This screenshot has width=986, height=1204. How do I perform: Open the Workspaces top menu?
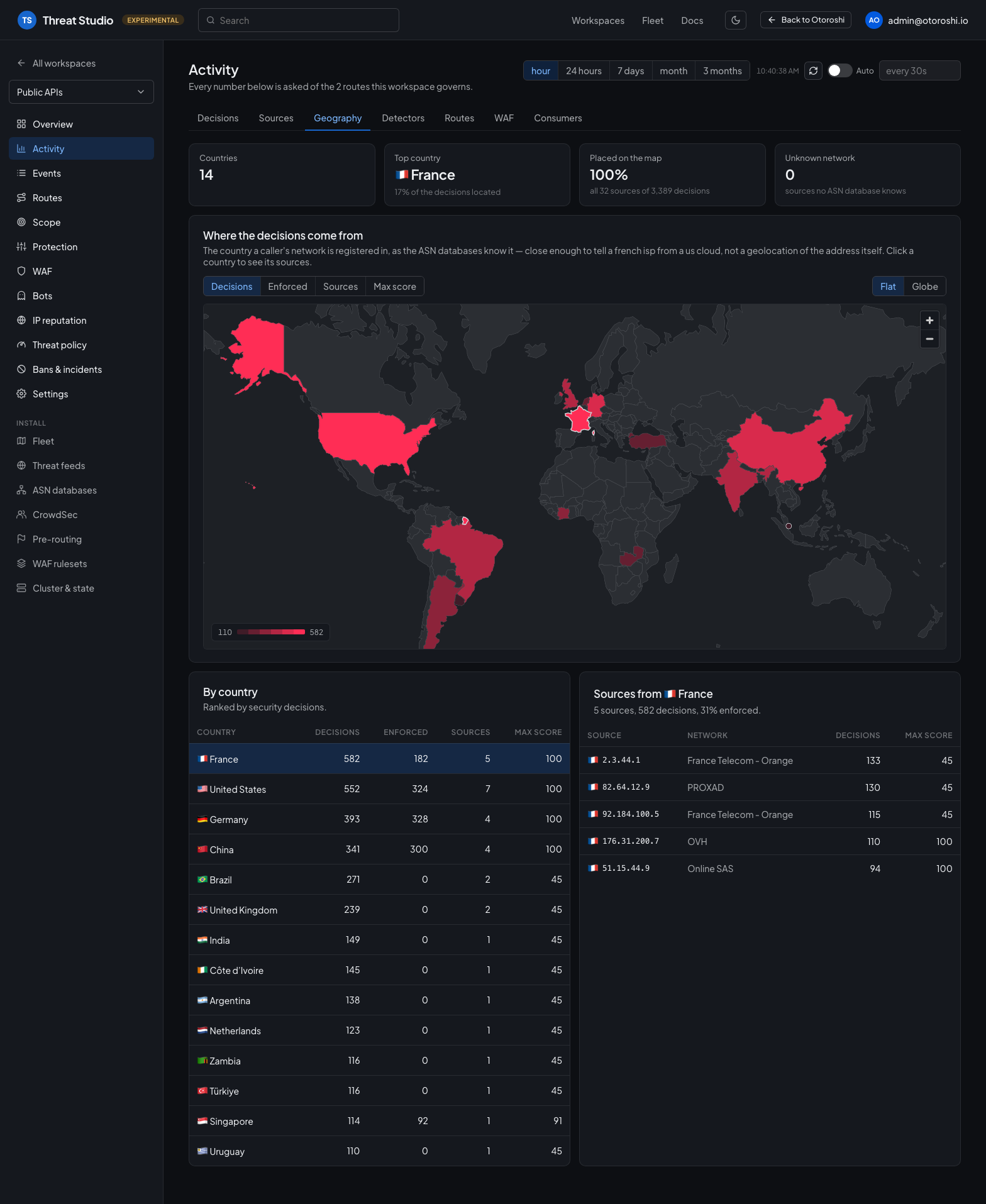(x=597, y=21)
